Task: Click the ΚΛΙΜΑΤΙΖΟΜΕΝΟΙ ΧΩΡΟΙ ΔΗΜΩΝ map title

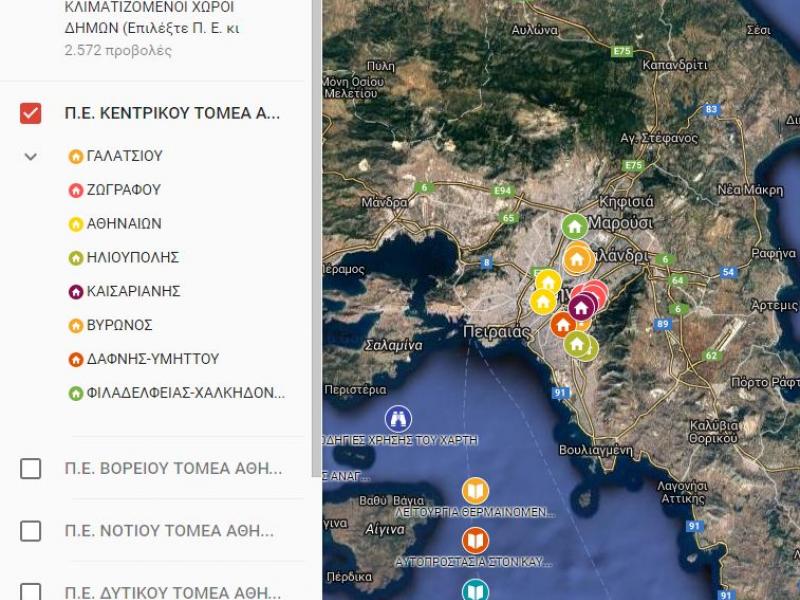Action: click(150, 18)
